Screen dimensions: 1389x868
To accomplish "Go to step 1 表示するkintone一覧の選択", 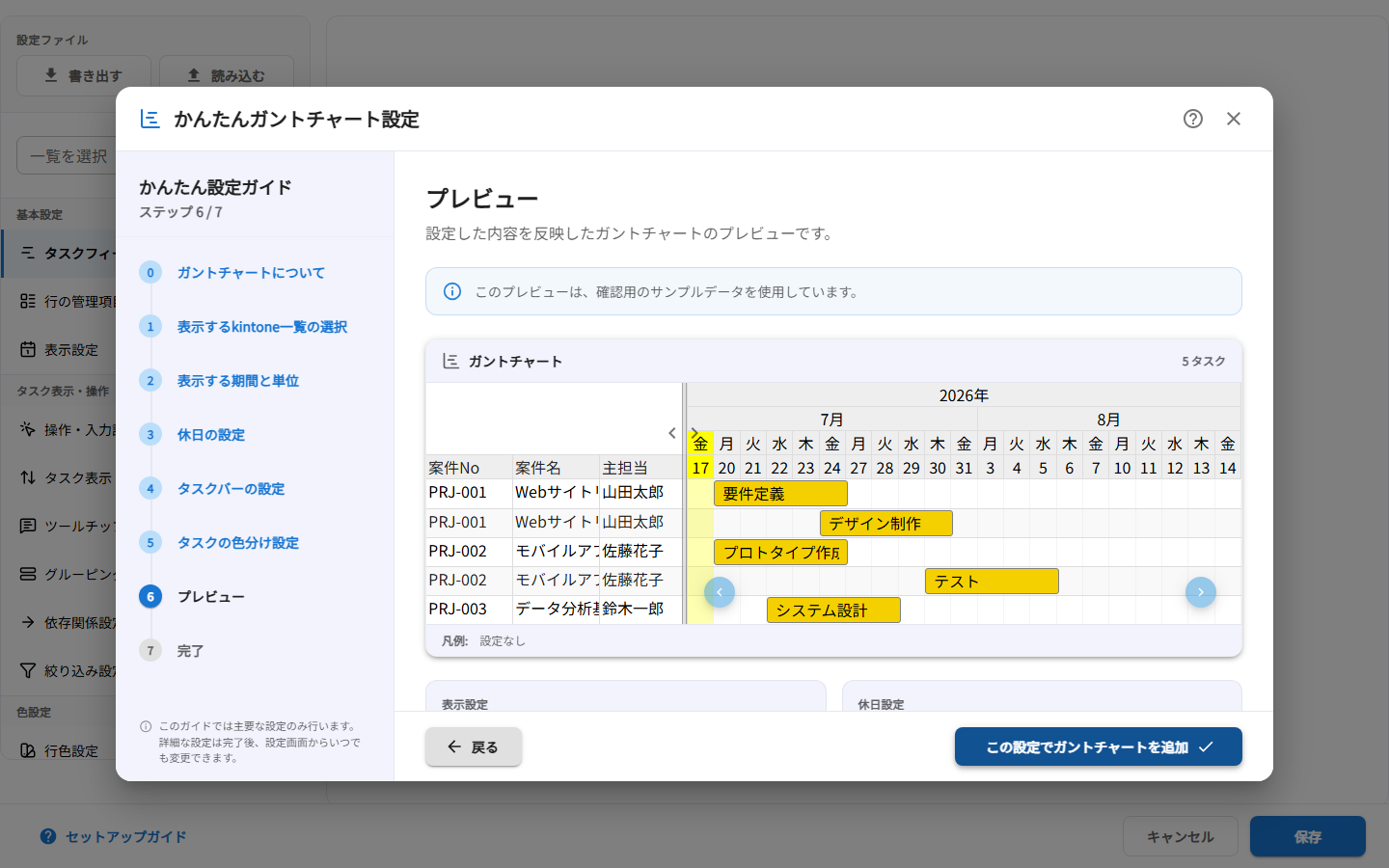I will (x=262, y=327).
